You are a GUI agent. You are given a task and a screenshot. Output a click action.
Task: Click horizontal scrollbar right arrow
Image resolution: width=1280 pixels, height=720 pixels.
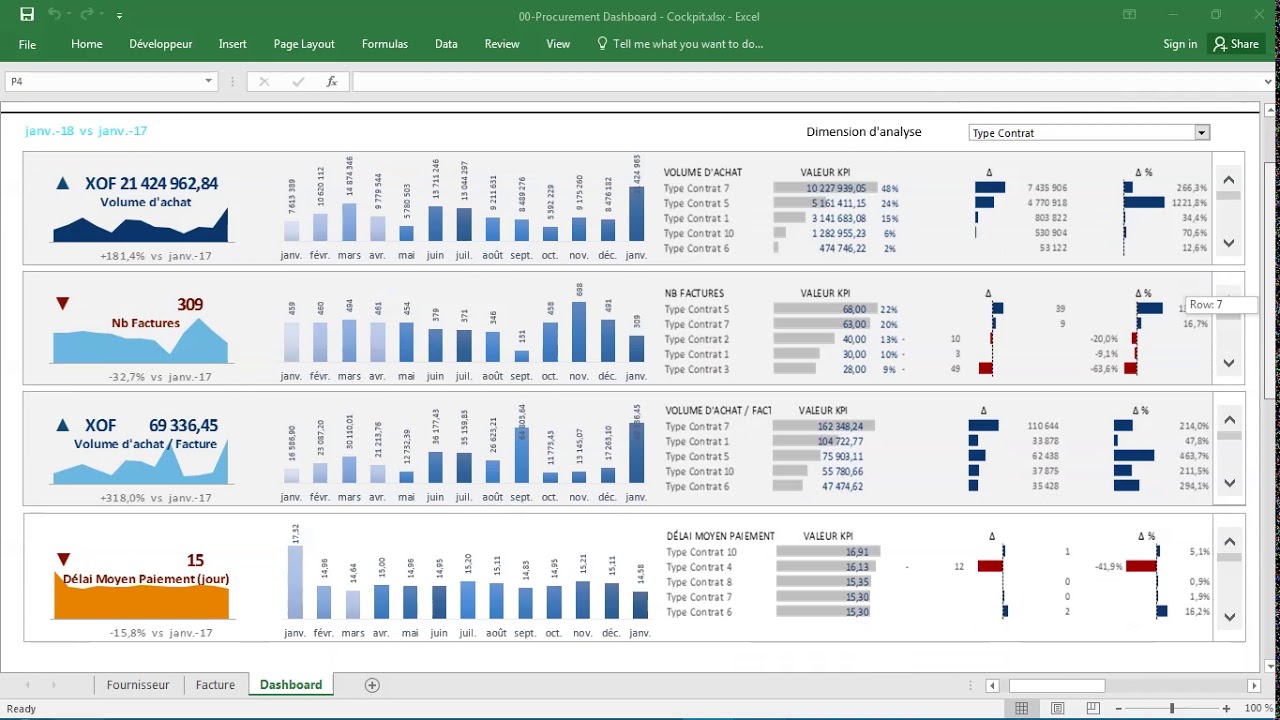click(1254, 686)
